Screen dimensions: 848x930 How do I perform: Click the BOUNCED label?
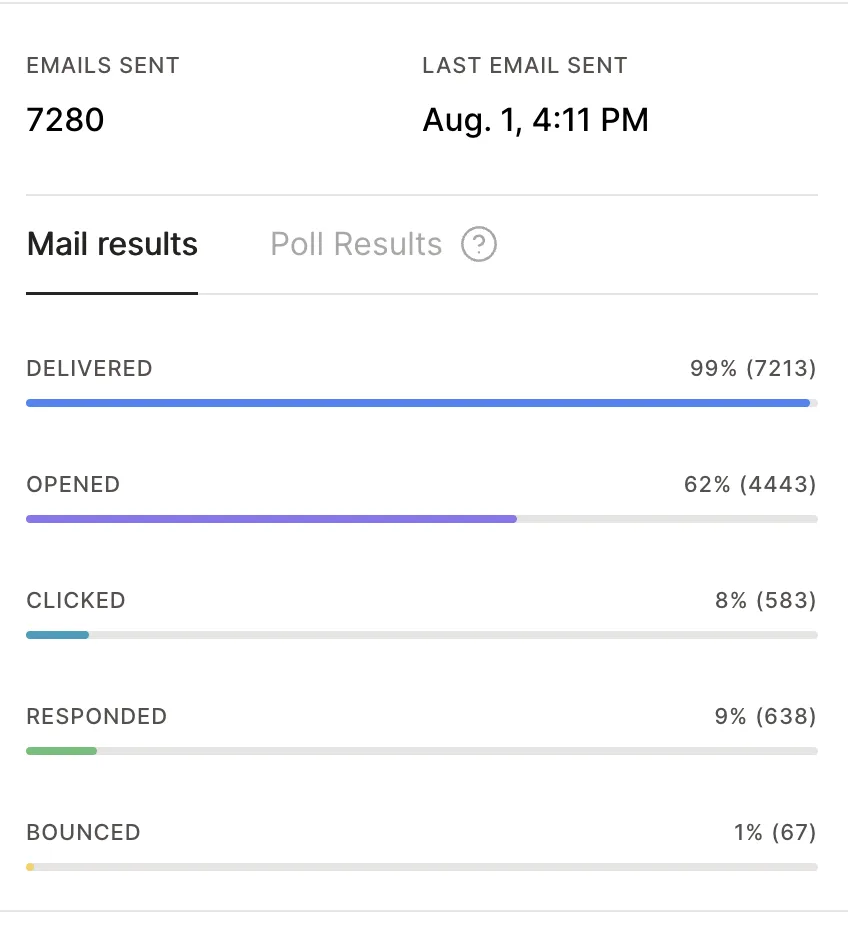coord(84,832)
